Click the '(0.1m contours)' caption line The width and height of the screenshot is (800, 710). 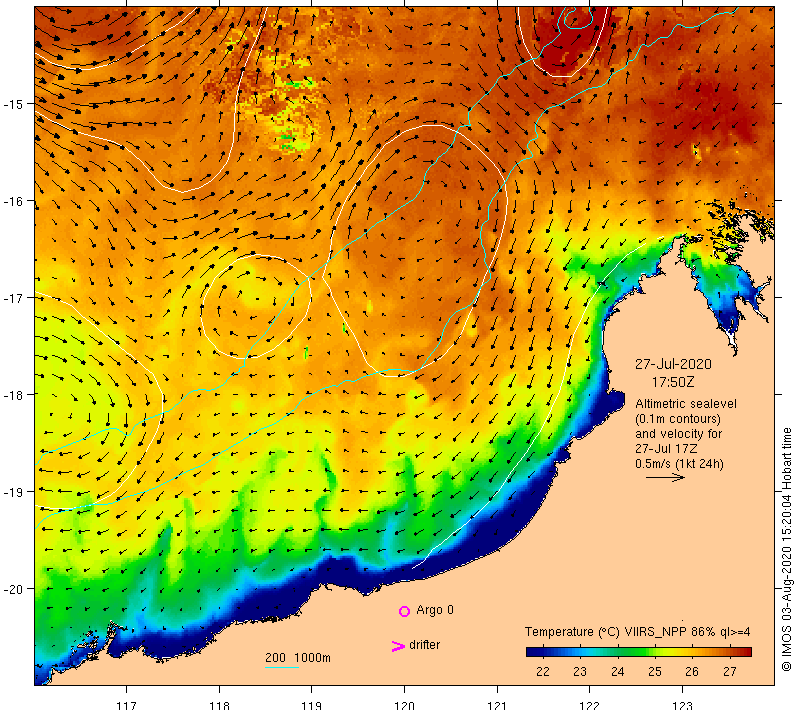[678, 419]
